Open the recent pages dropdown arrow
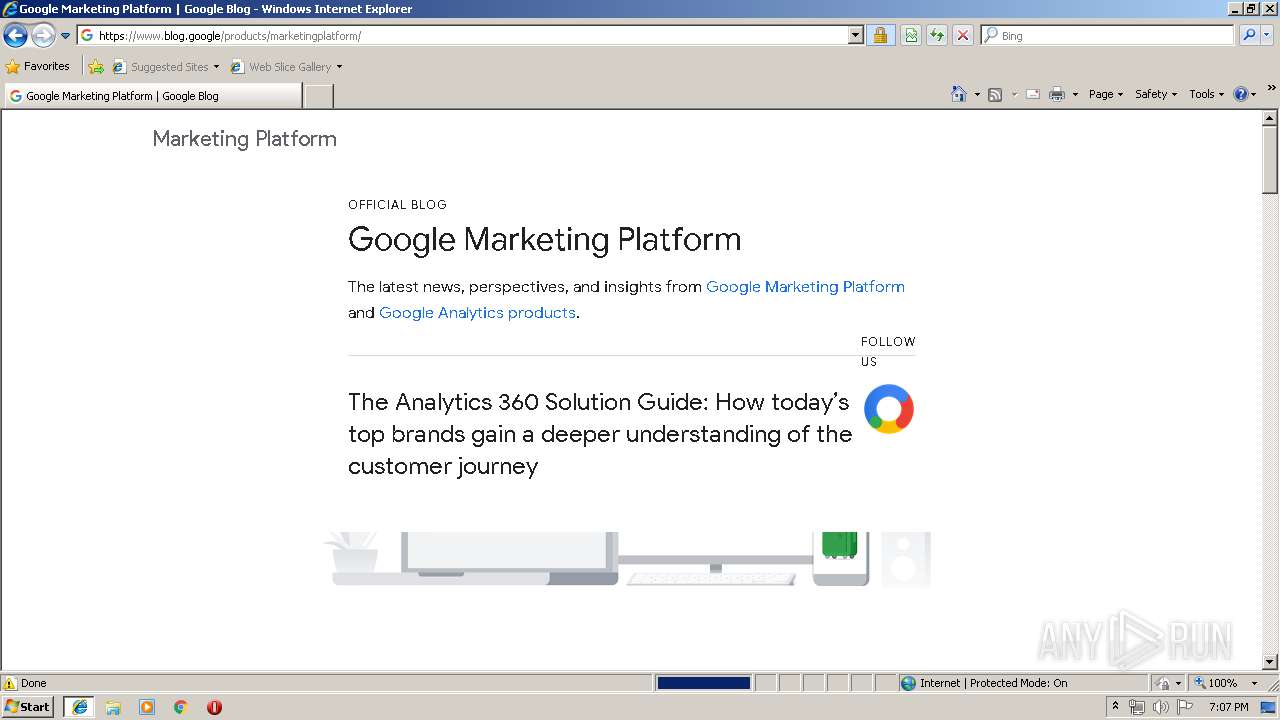Viewport: 1280px width, 720px height. coord(66,36)
